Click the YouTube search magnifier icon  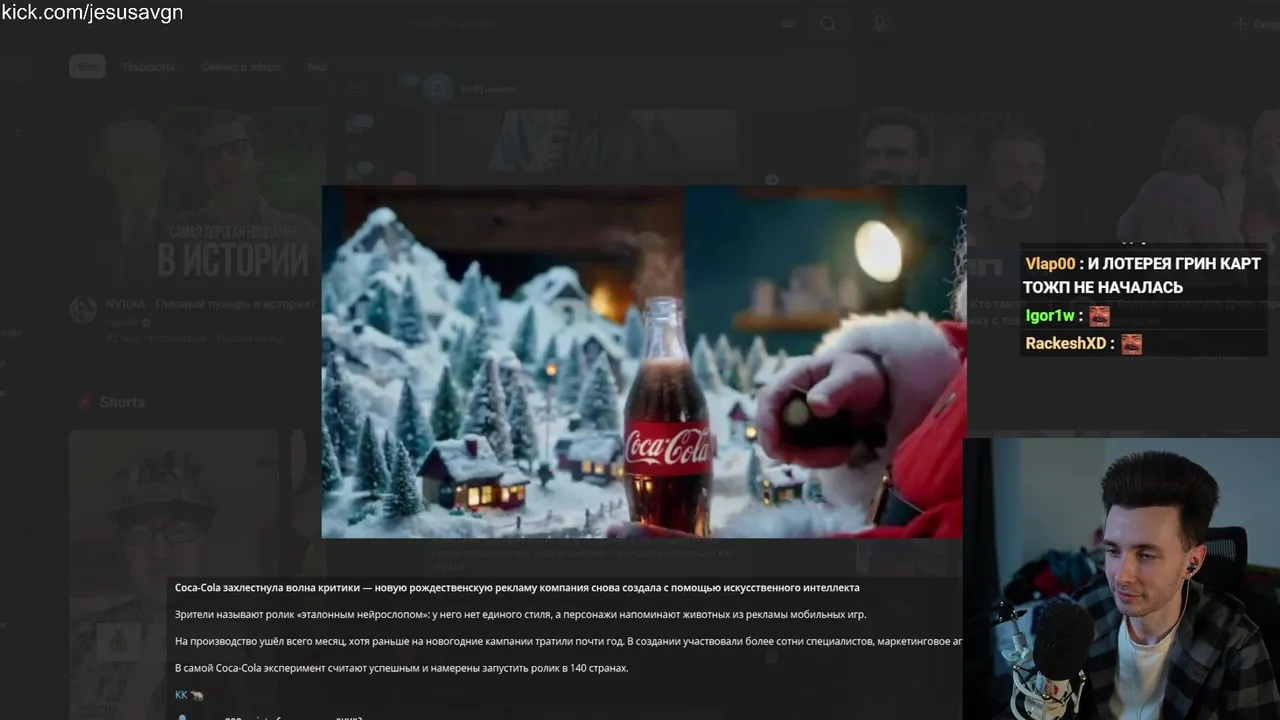point(828,24)
